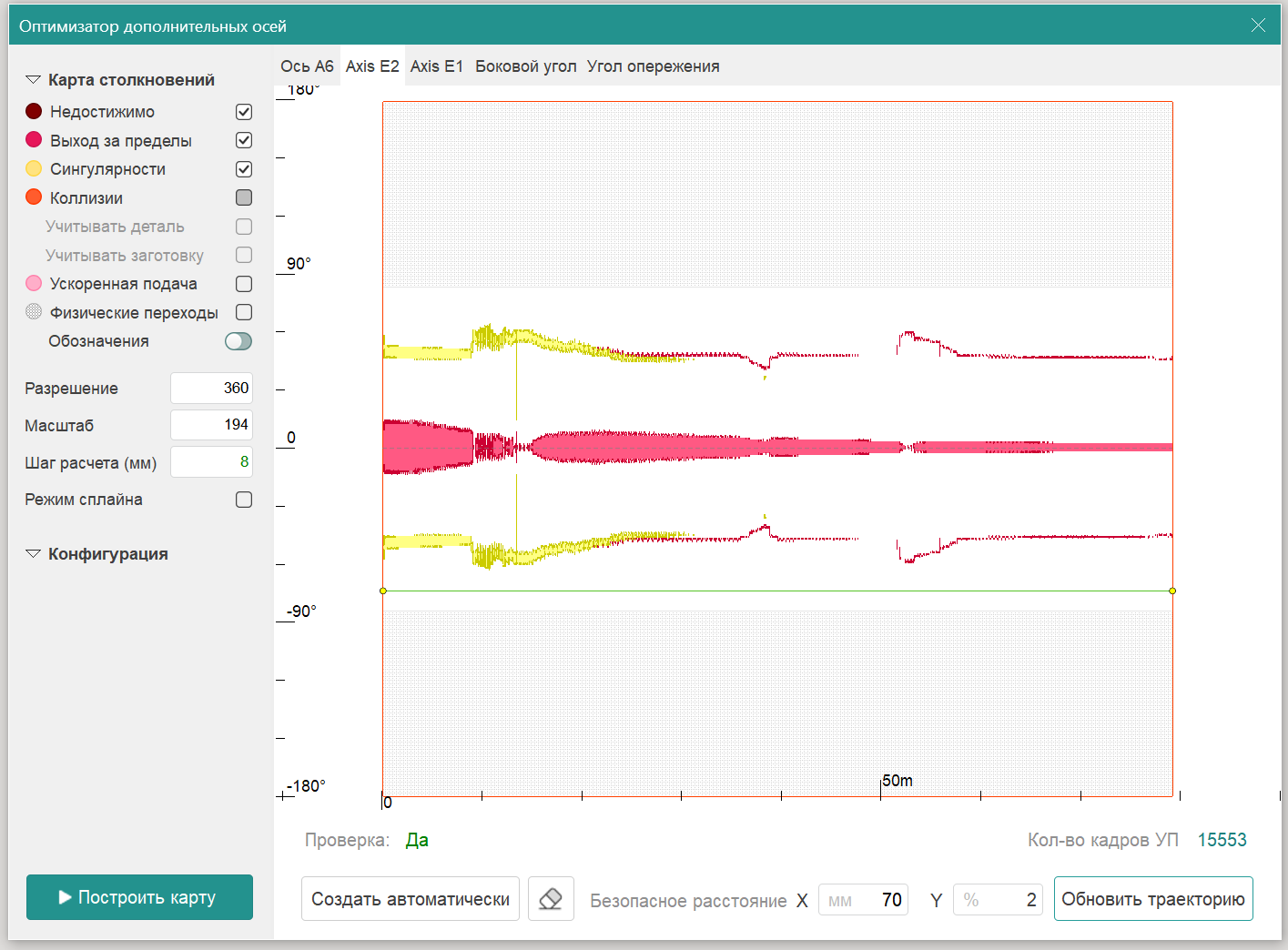Click the Разрешение input field
1288x950 pixels.
pyautogui.click(x=211, y=388)
